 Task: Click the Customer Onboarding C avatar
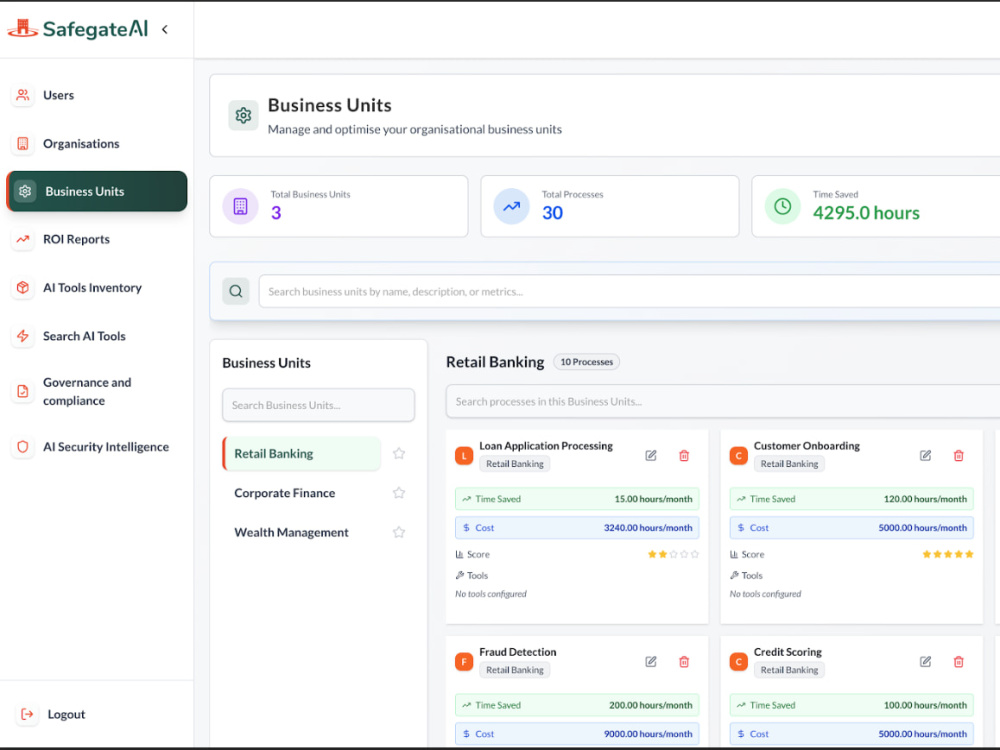pyautogui.click(x=739, y=455)
